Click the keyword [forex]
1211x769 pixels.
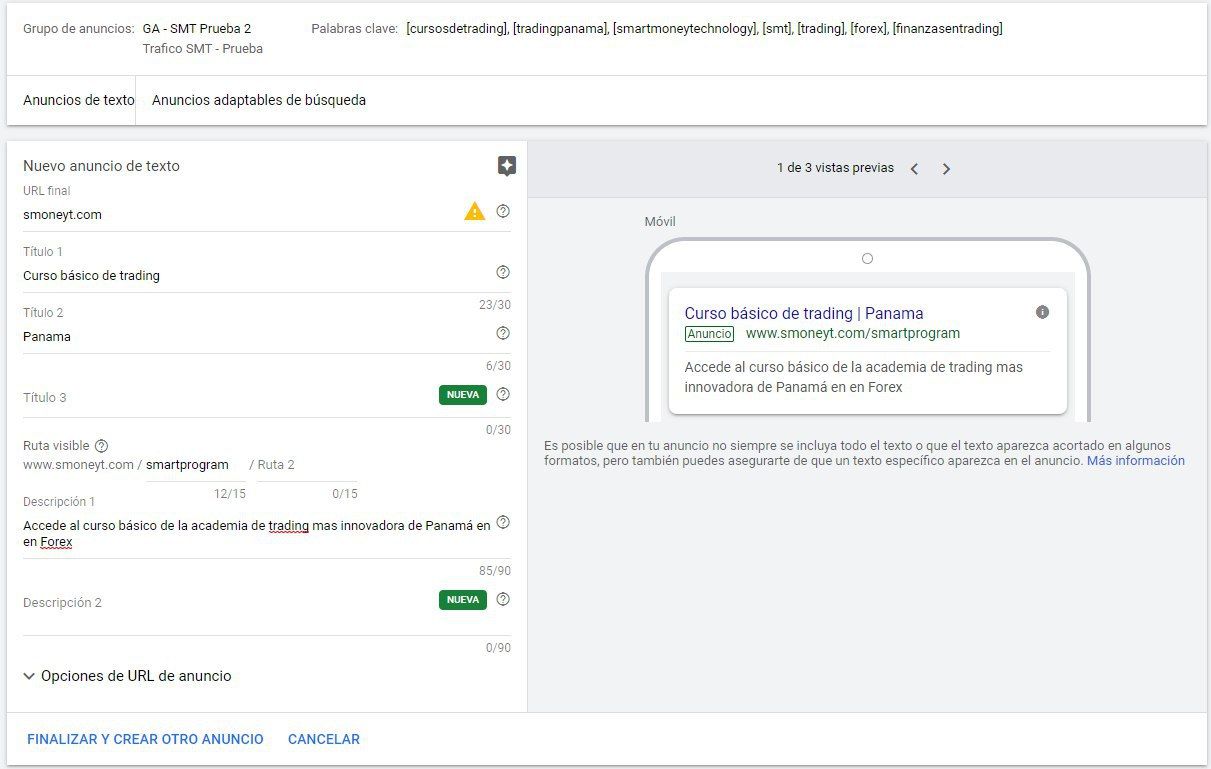click(868, 29)
